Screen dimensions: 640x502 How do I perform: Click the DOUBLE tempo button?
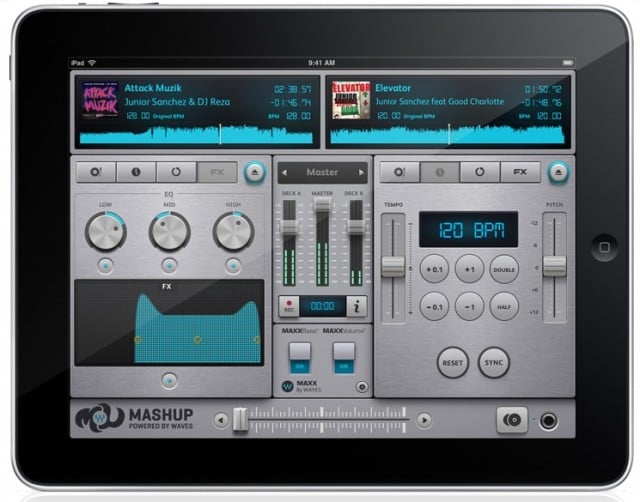504,269
